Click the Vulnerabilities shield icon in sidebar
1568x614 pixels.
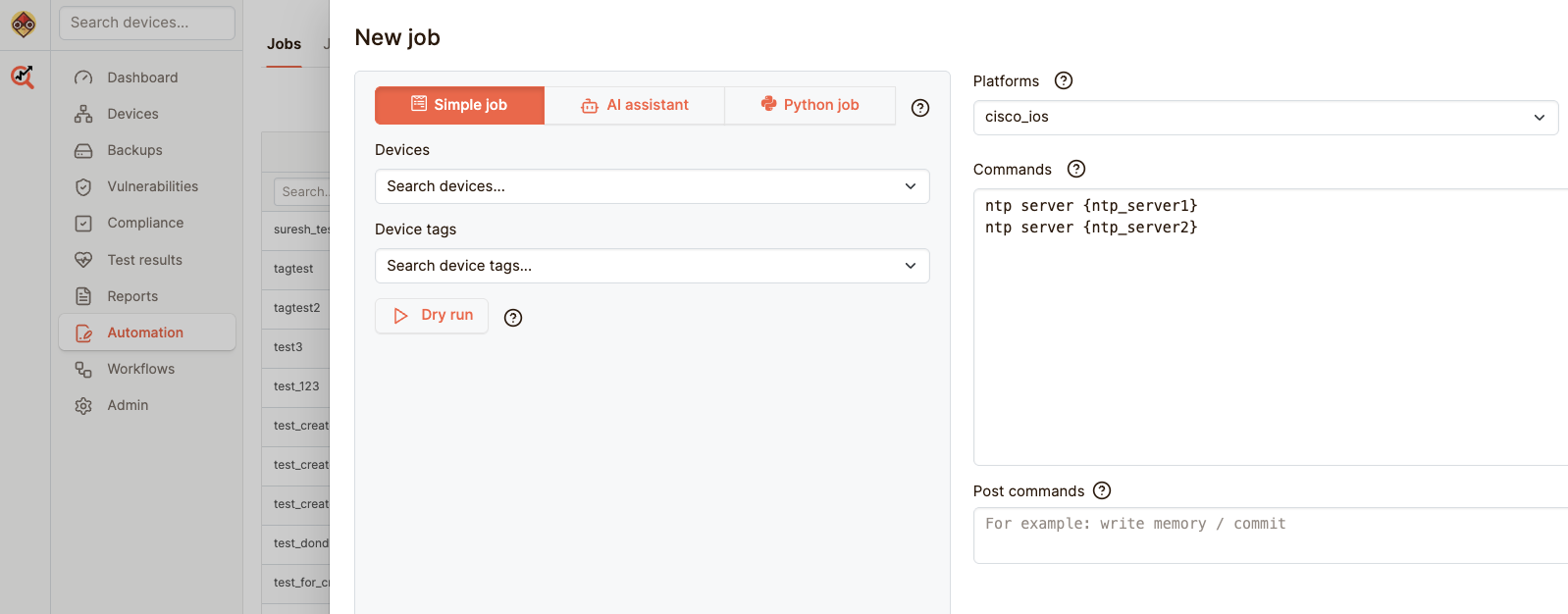83,186
